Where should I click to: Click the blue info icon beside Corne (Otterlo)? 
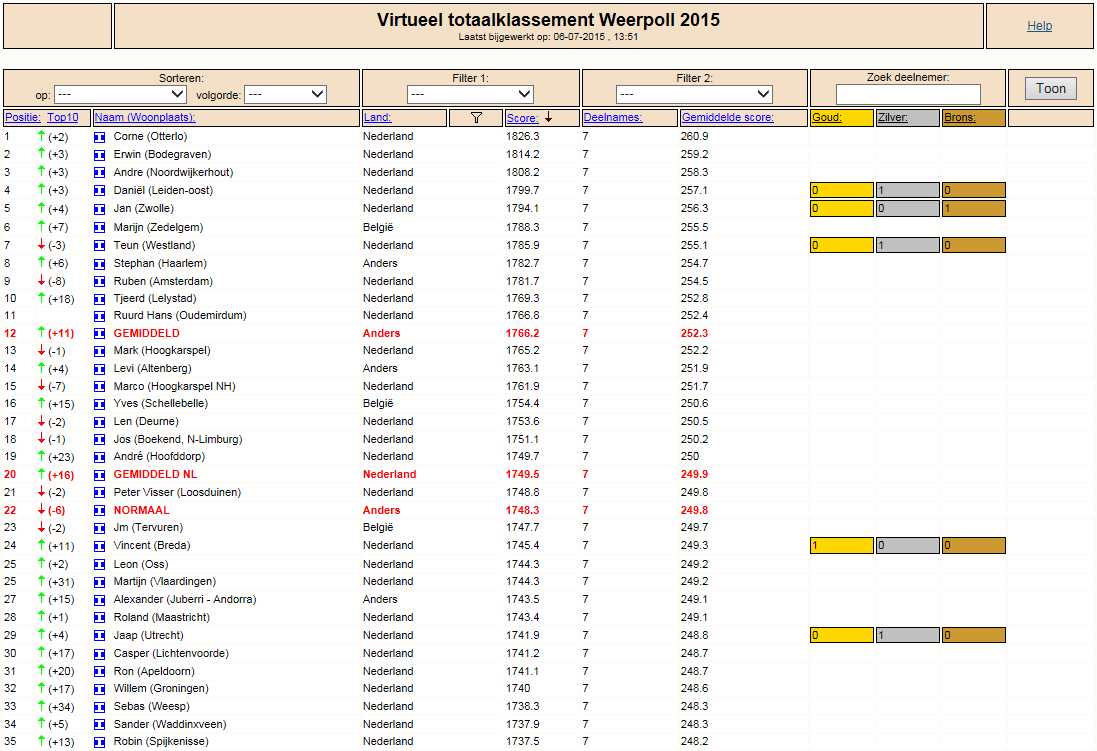(99, 137)
